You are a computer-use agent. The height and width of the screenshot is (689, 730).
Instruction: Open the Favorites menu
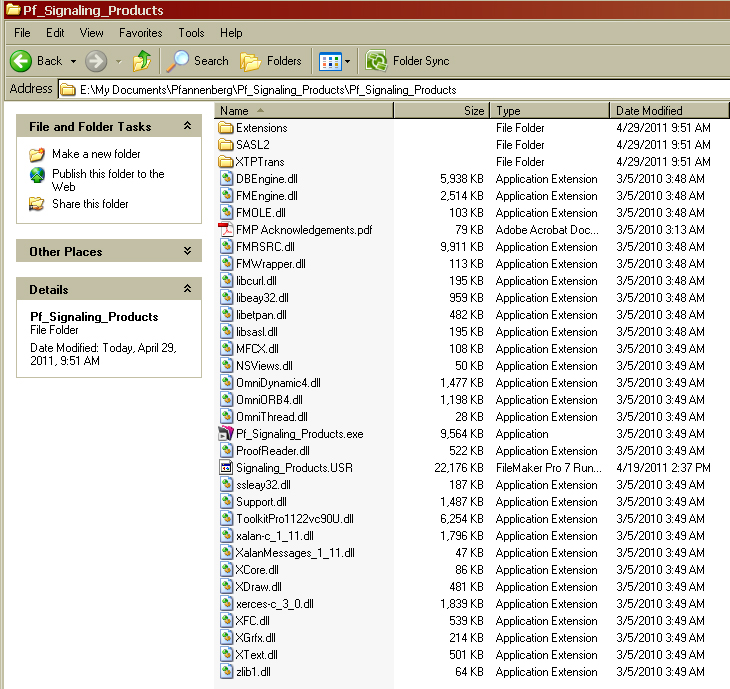click(140, 33)
